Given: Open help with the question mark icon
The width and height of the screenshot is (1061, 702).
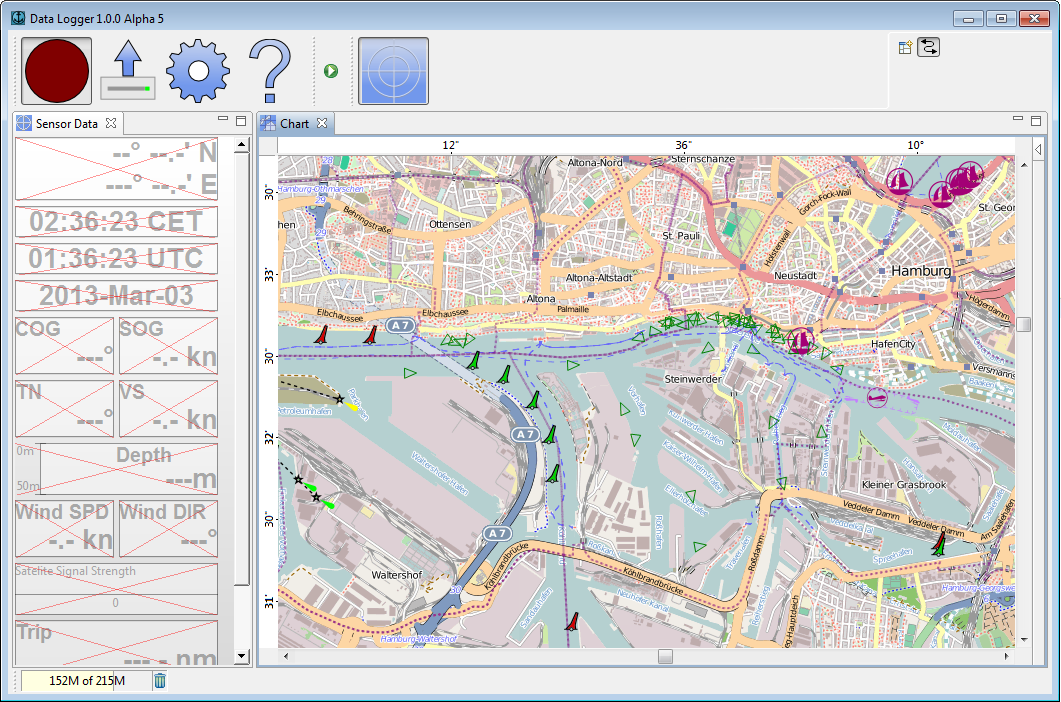Looking at the screenshot, I should (269, 71).
